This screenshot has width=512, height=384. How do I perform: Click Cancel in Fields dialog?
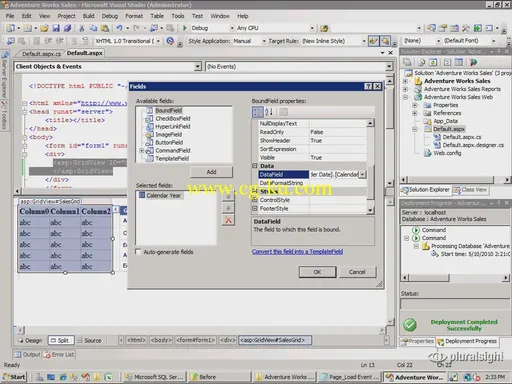pos(357,272)
